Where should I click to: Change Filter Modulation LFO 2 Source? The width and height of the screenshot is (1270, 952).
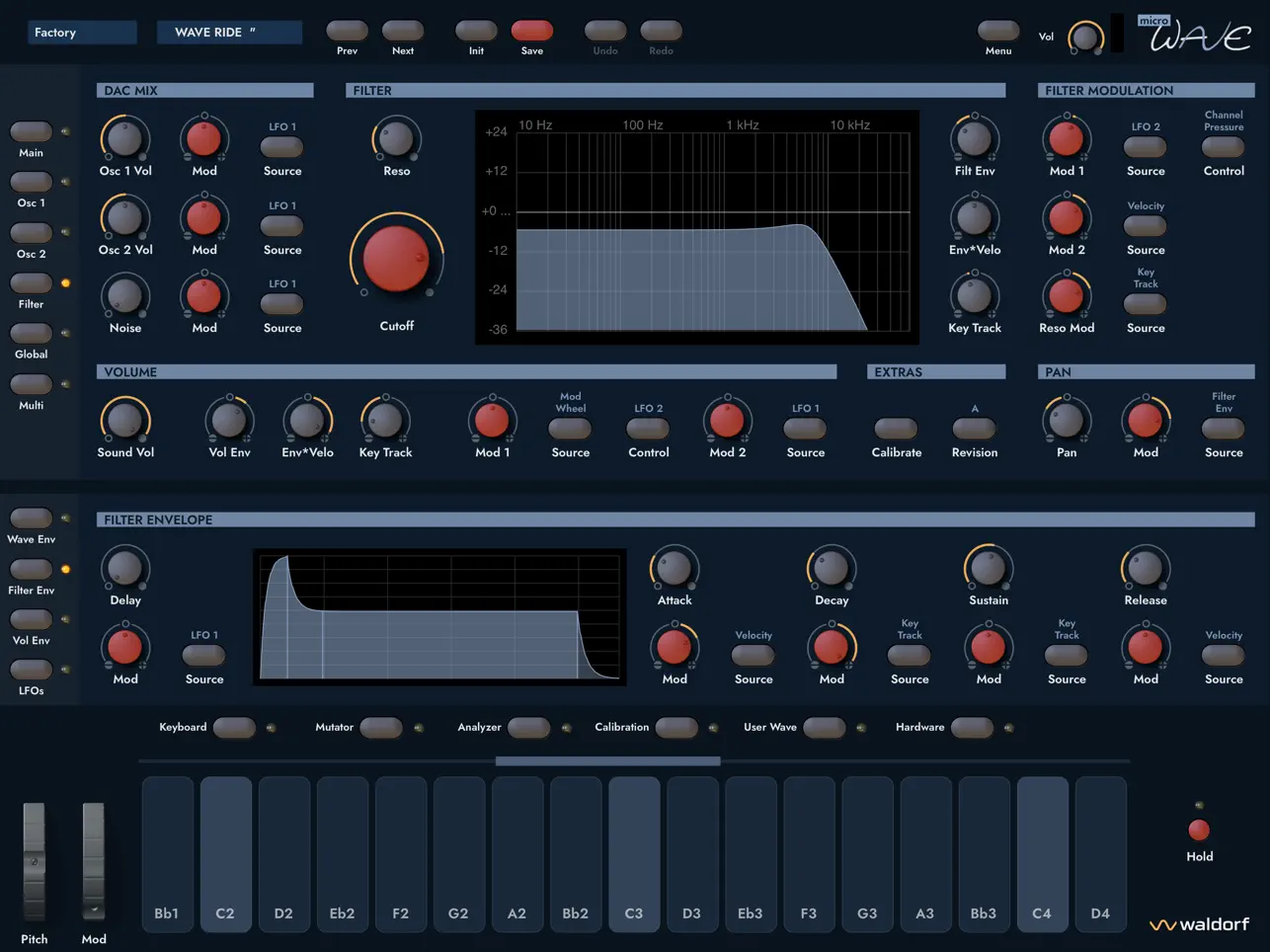[x=1146, y=147]
